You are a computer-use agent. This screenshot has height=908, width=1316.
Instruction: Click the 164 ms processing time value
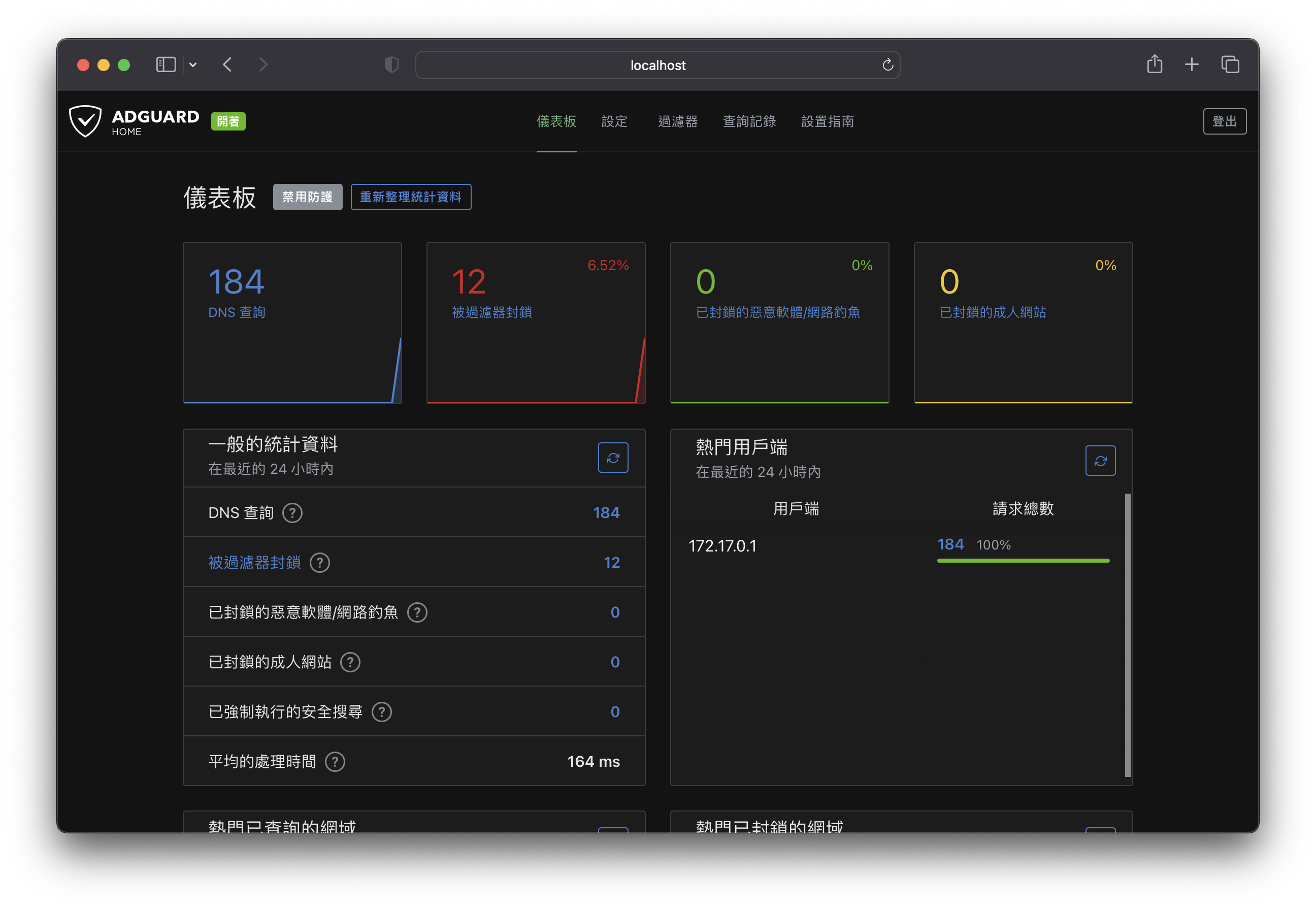point(593,762)
